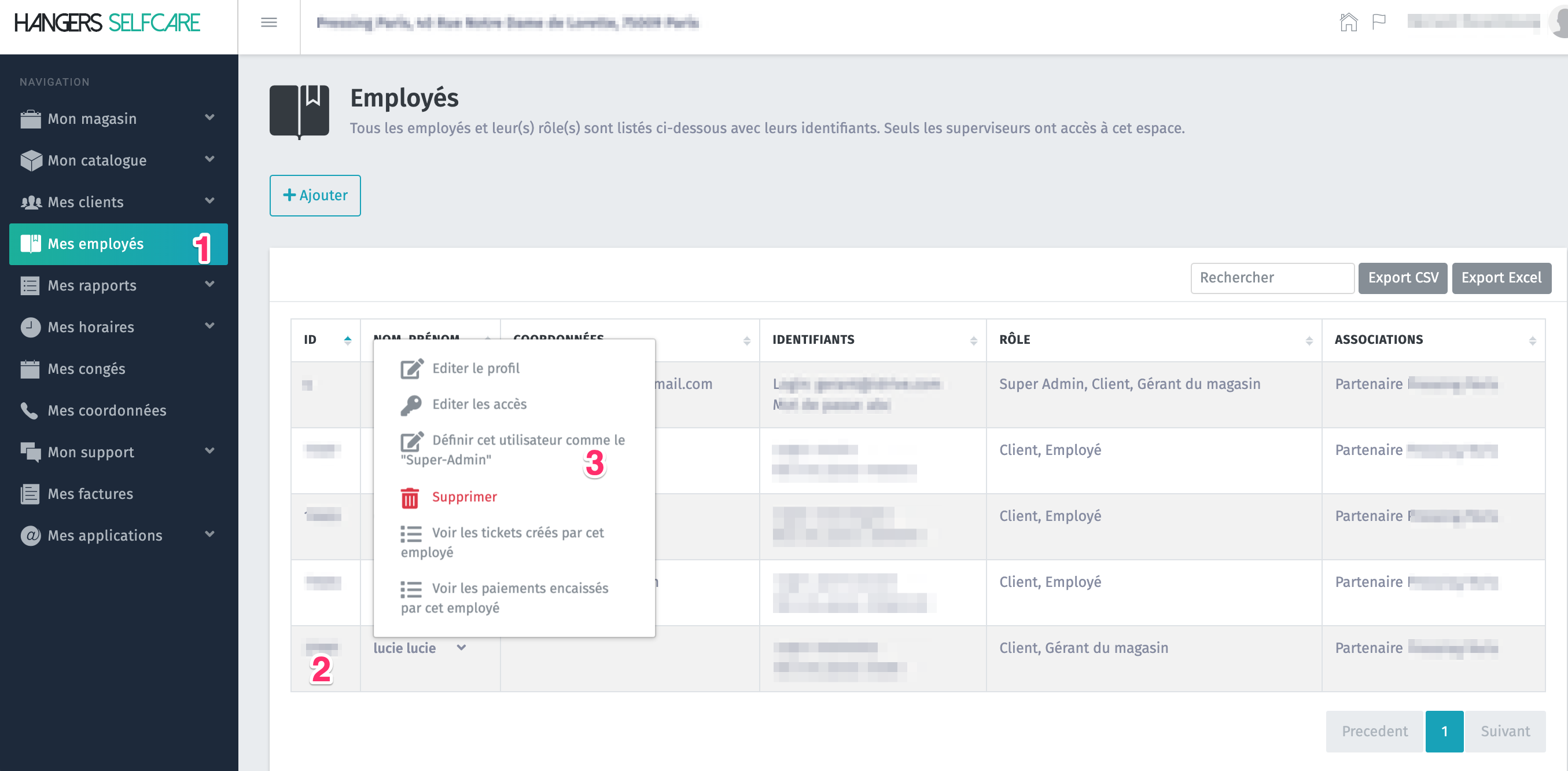This screenshot has height=771, width=1568.
Task: Click the Mes factures document icon
Action: [30, 494]
